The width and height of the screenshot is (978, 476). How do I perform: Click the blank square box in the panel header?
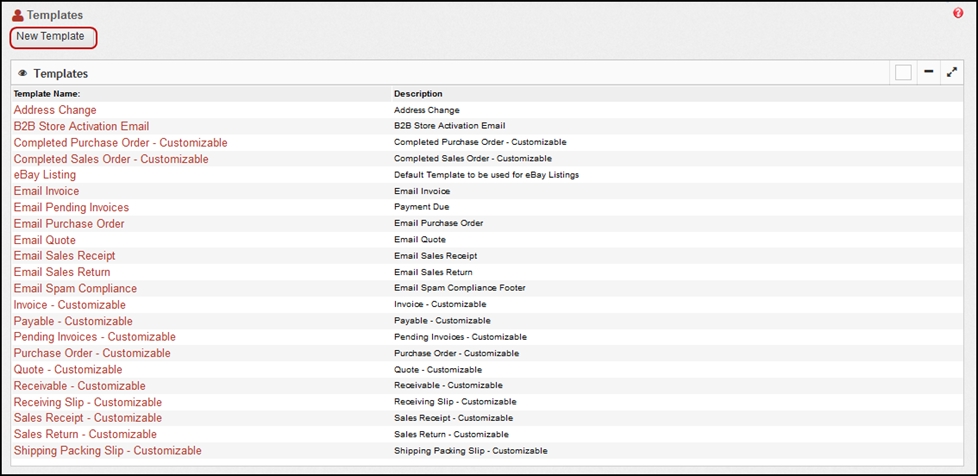click(x=903, y=73)
